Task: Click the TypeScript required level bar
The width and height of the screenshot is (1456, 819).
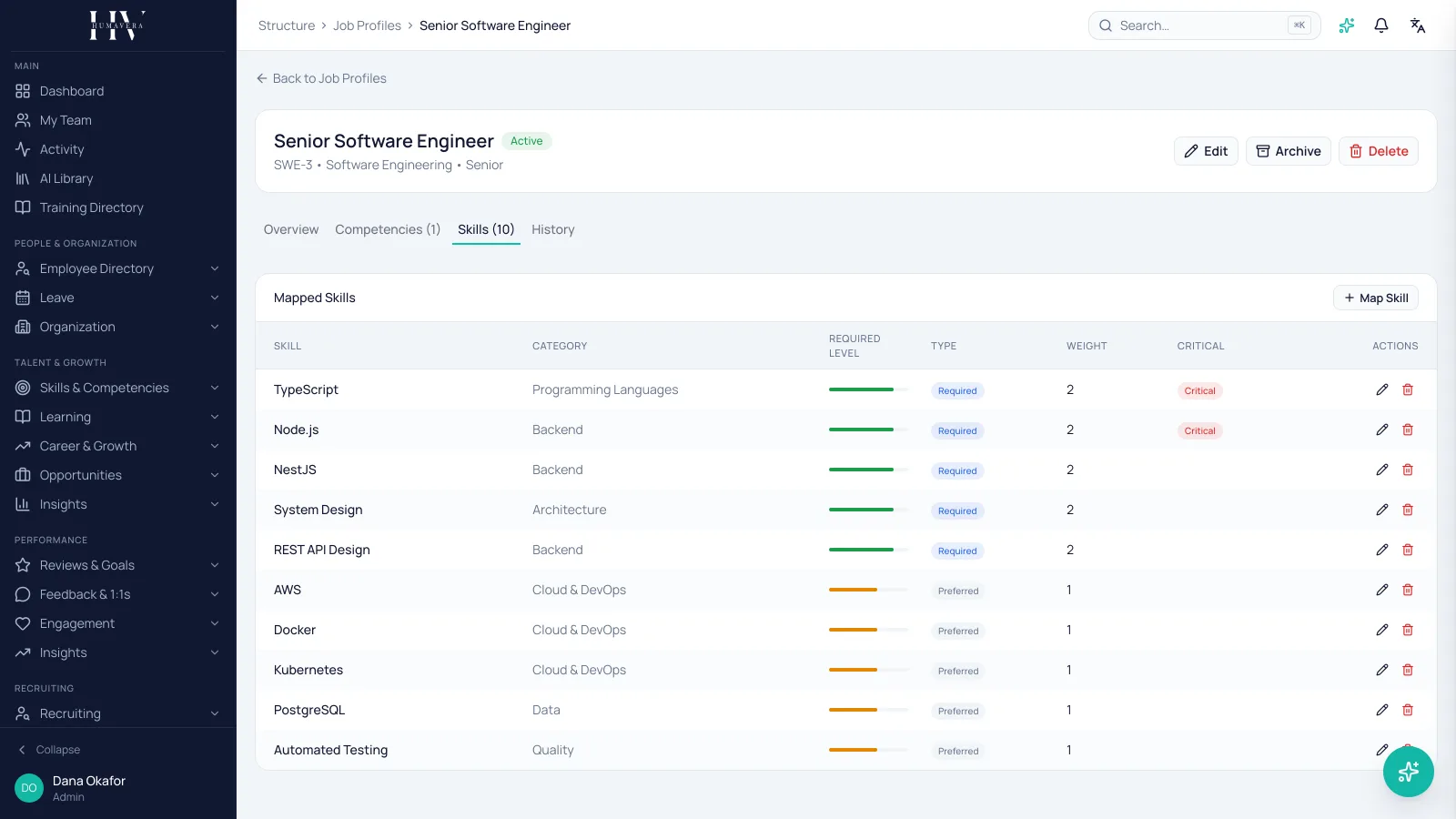Action: coord(868,389)
